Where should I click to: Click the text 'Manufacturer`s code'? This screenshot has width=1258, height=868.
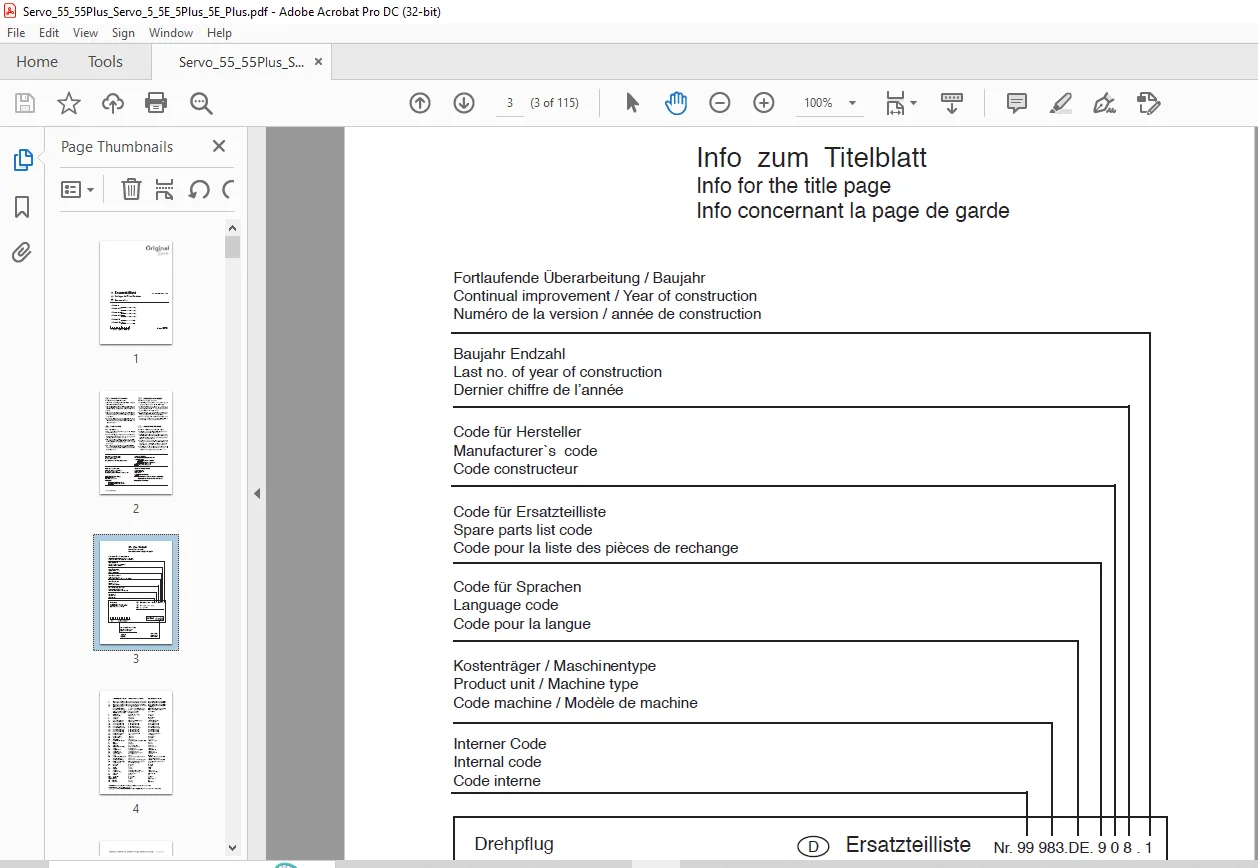click(x=525, y=451)
